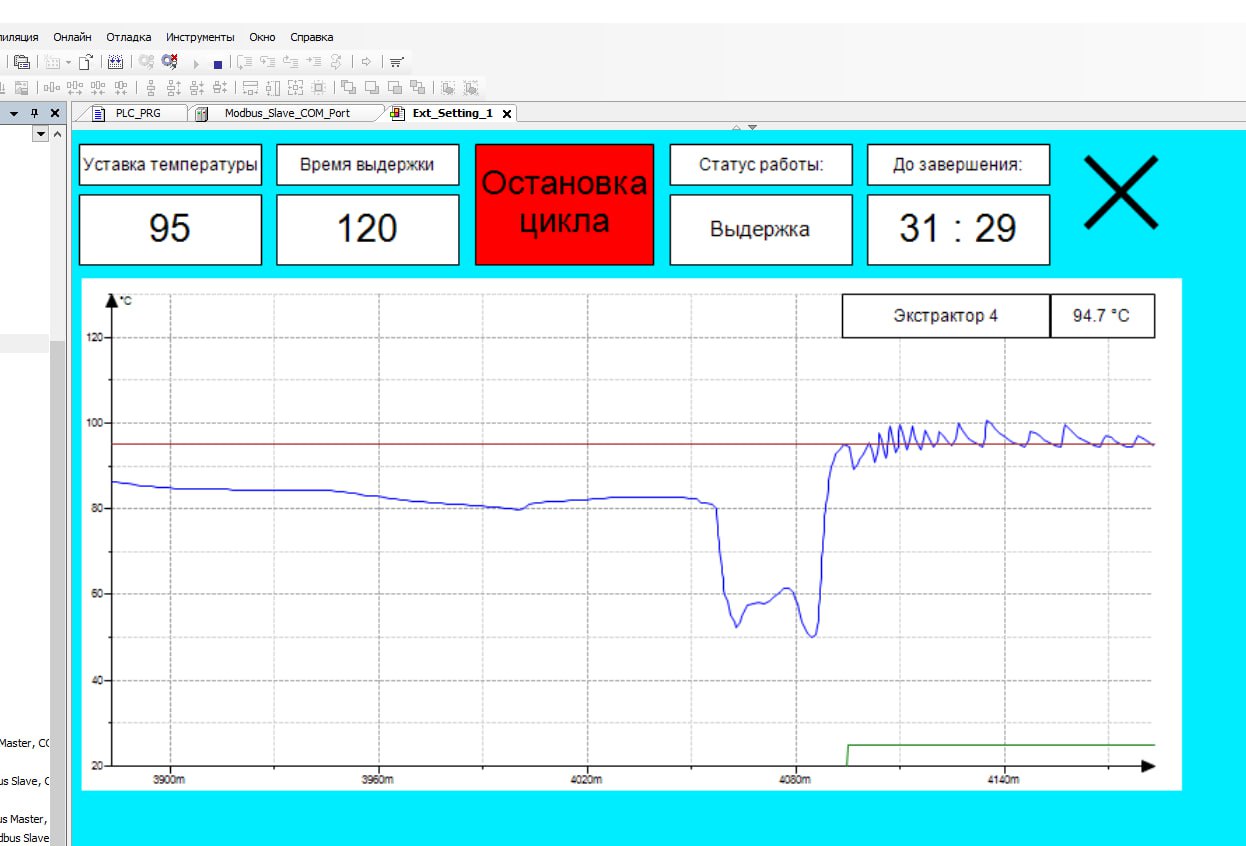The height and width of the screenshot is (846, 1246).
Task: Close the left side panel
Action: pos(54,113)
